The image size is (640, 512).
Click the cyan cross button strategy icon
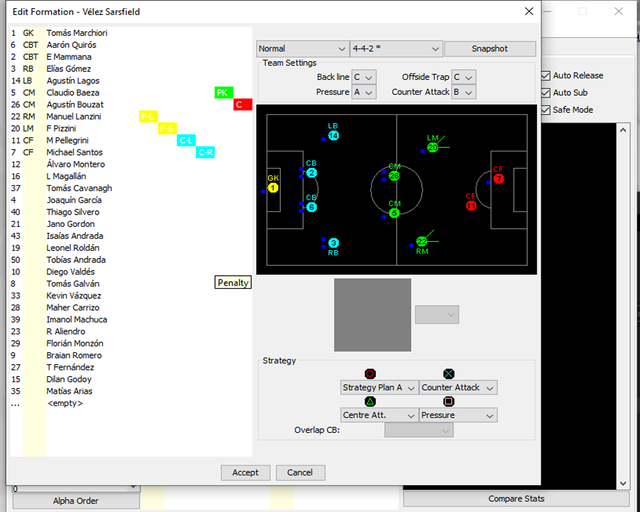click(x=449, y=374)
